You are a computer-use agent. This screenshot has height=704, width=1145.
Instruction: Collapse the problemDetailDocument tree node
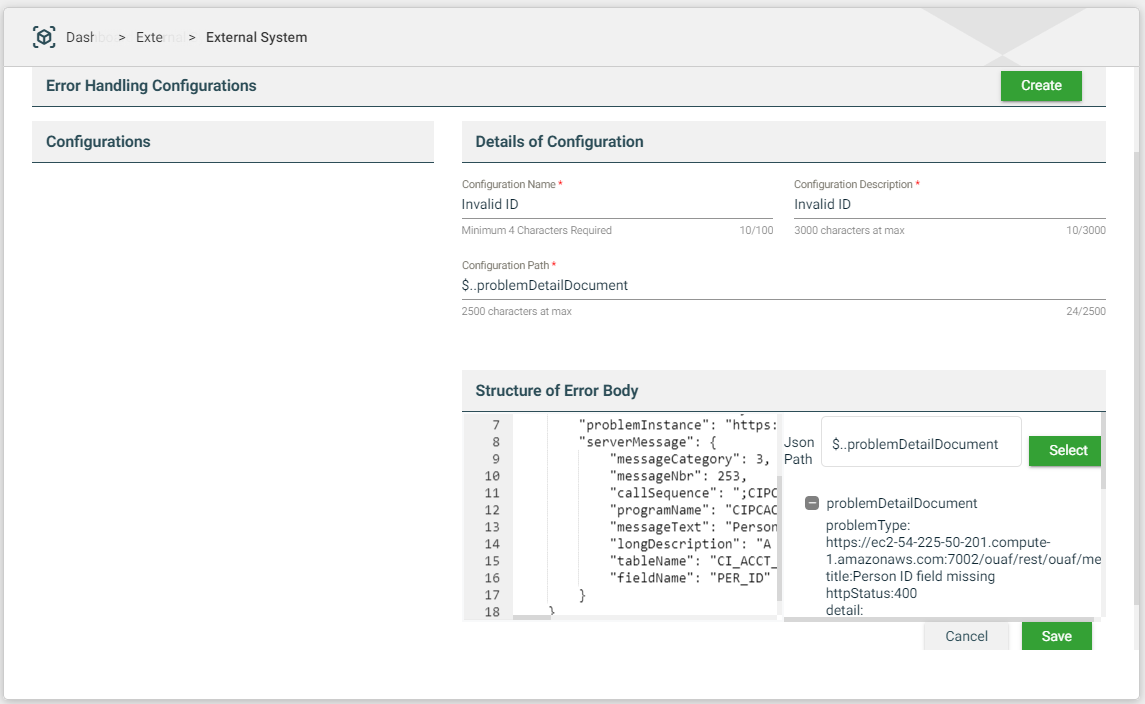coord(812,503)
